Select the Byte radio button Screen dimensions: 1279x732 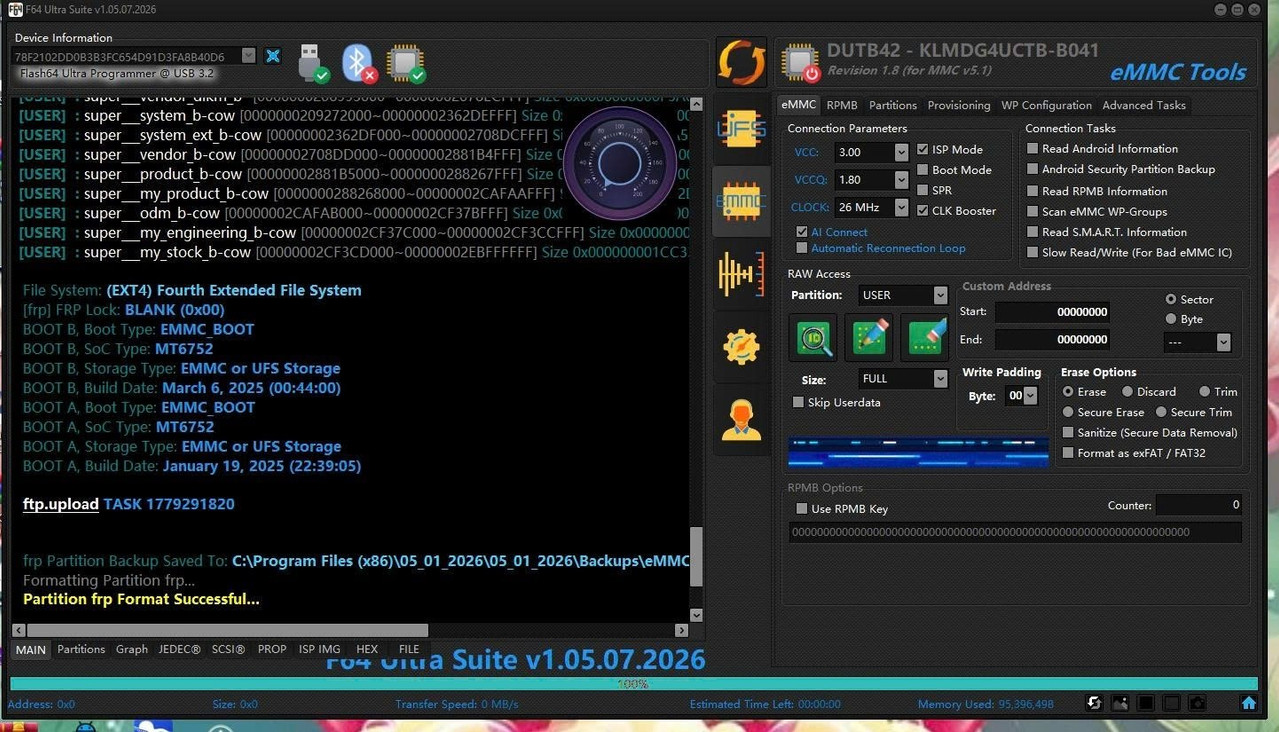click(1171, 319)
